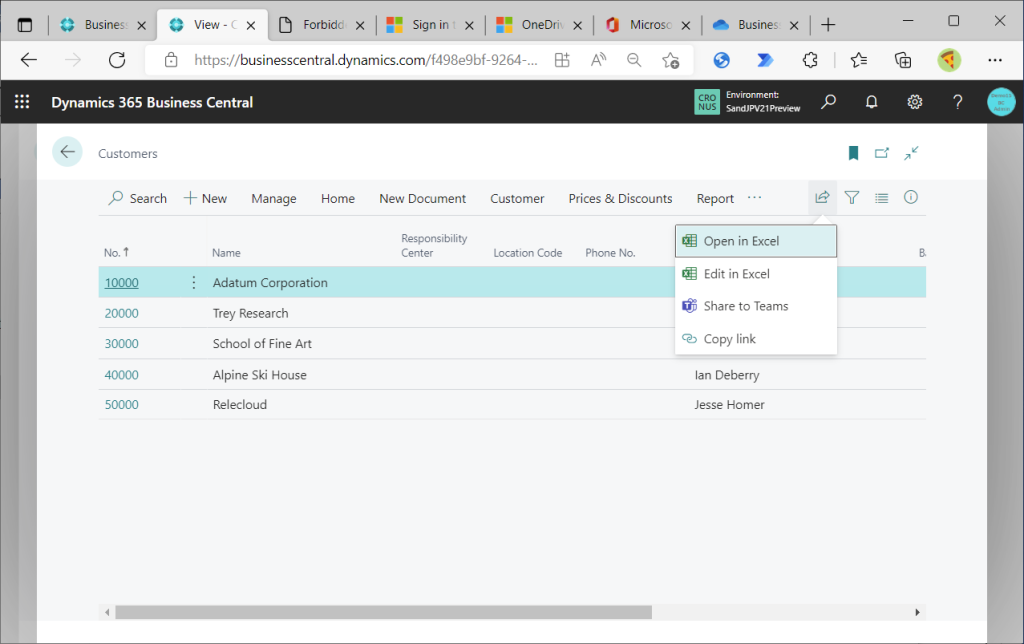
Task: Open page in new window icon
Action: (x=882, y=153)
